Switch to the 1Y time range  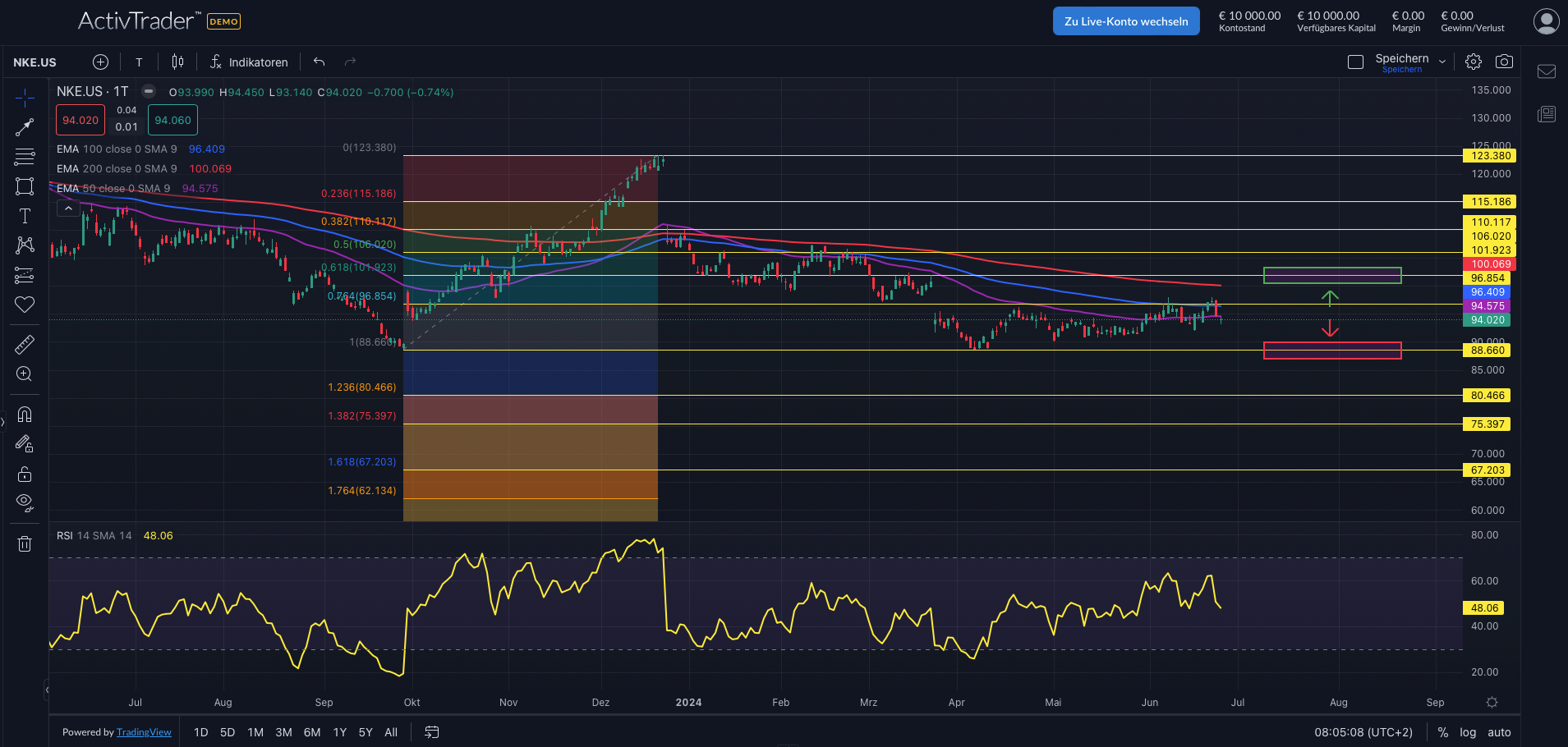pos(339,732)
